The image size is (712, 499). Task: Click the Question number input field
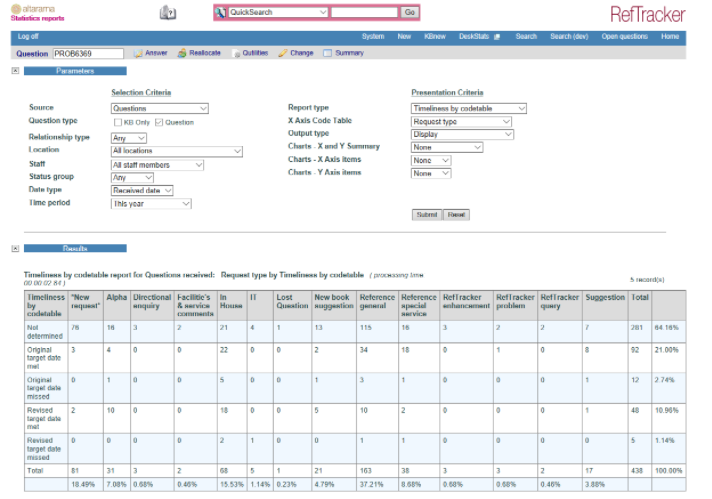coord(87,53)
